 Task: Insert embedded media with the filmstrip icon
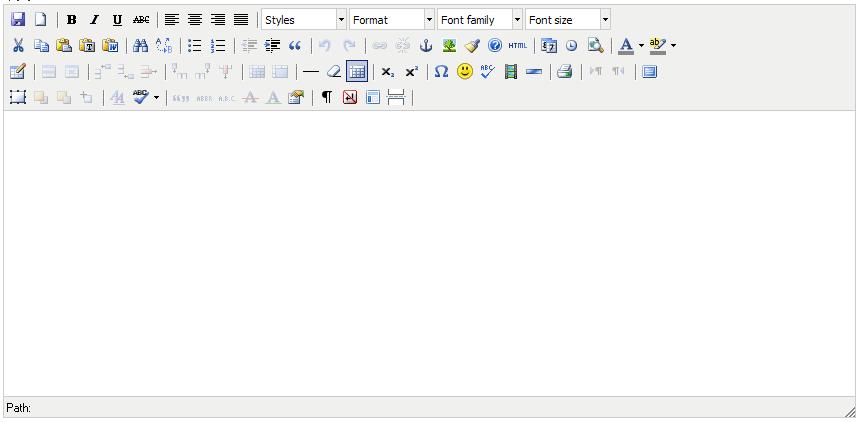pyautogui.click(x=511, y=71)
